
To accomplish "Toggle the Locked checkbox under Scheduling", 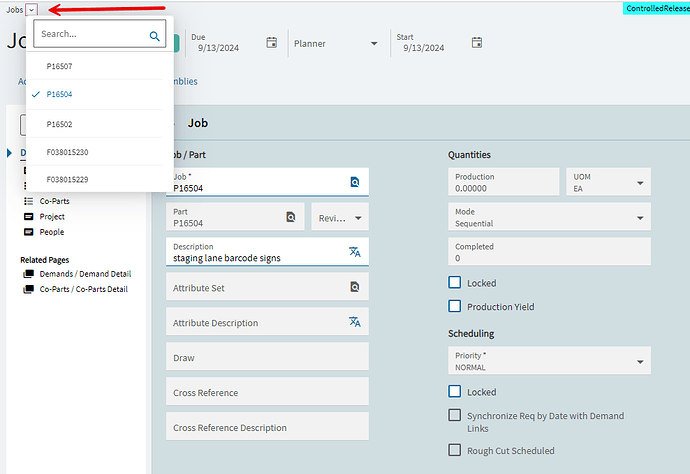I will pyautogui.click(x=455, y=391).
